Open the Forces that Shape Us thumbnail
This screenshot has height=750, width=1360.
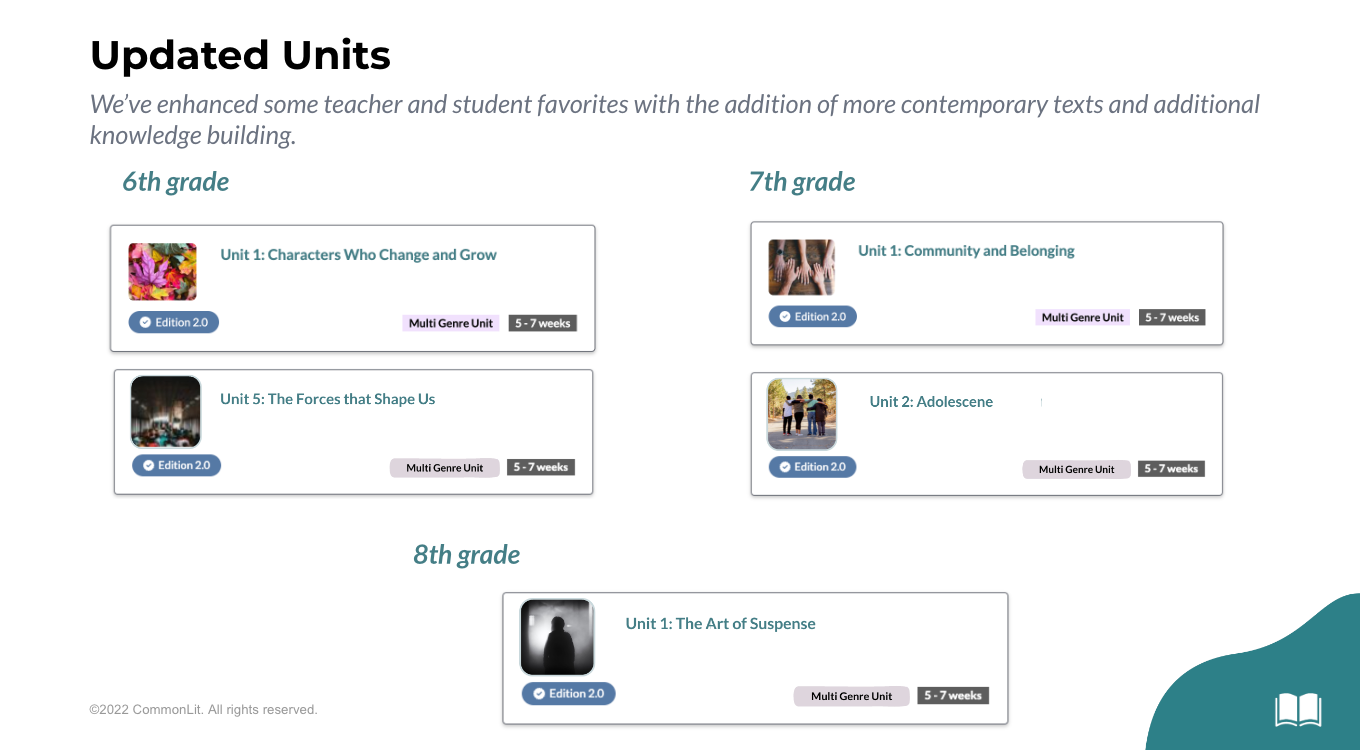(166, 411)
